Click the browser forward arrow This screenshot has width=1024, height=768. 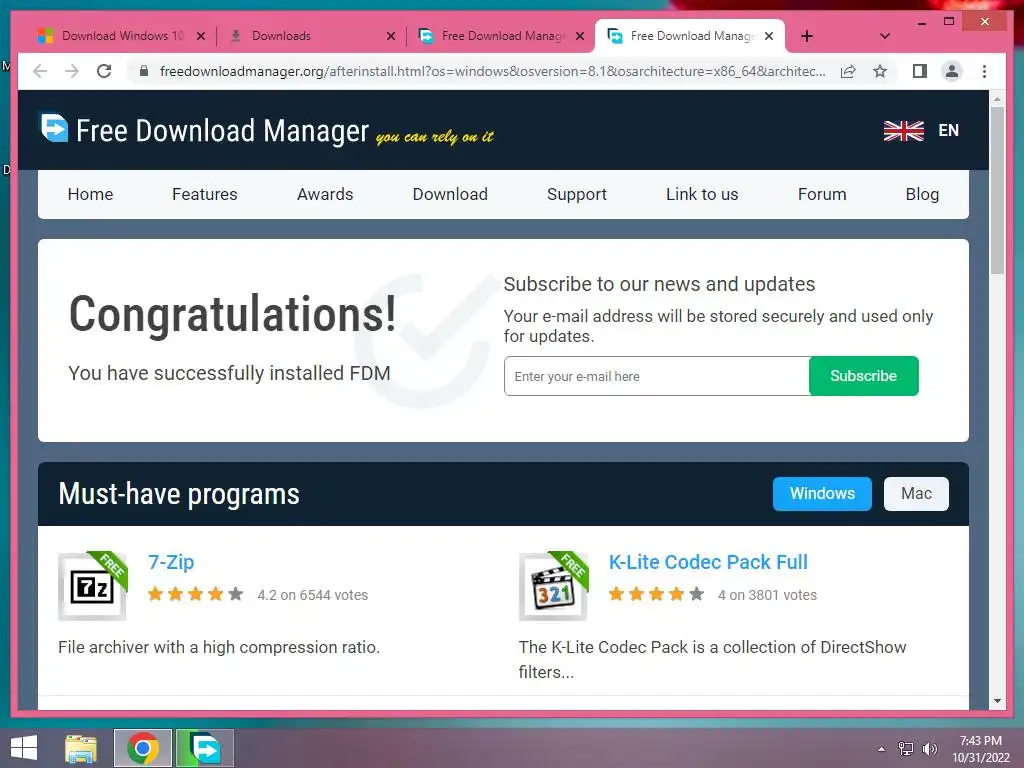[x=72, y=71]
